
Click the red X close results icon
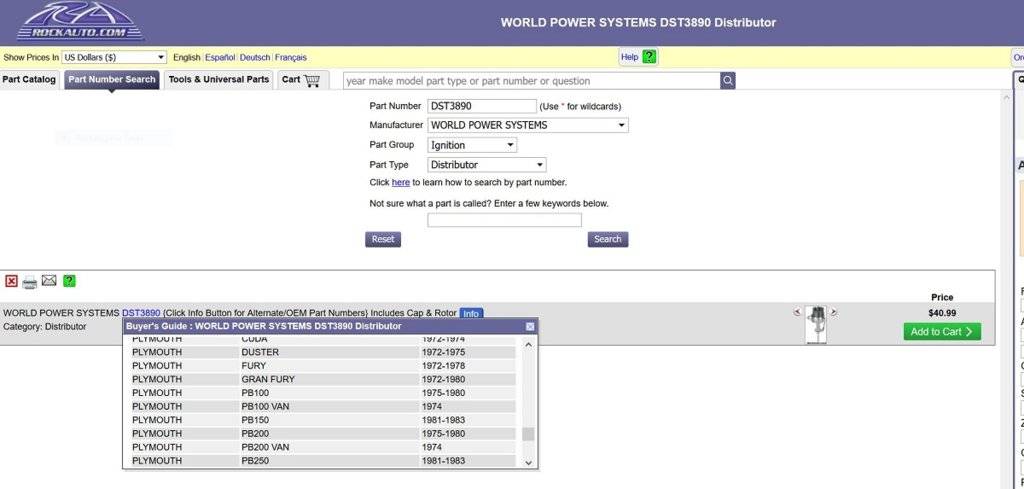tap(12, 281)
